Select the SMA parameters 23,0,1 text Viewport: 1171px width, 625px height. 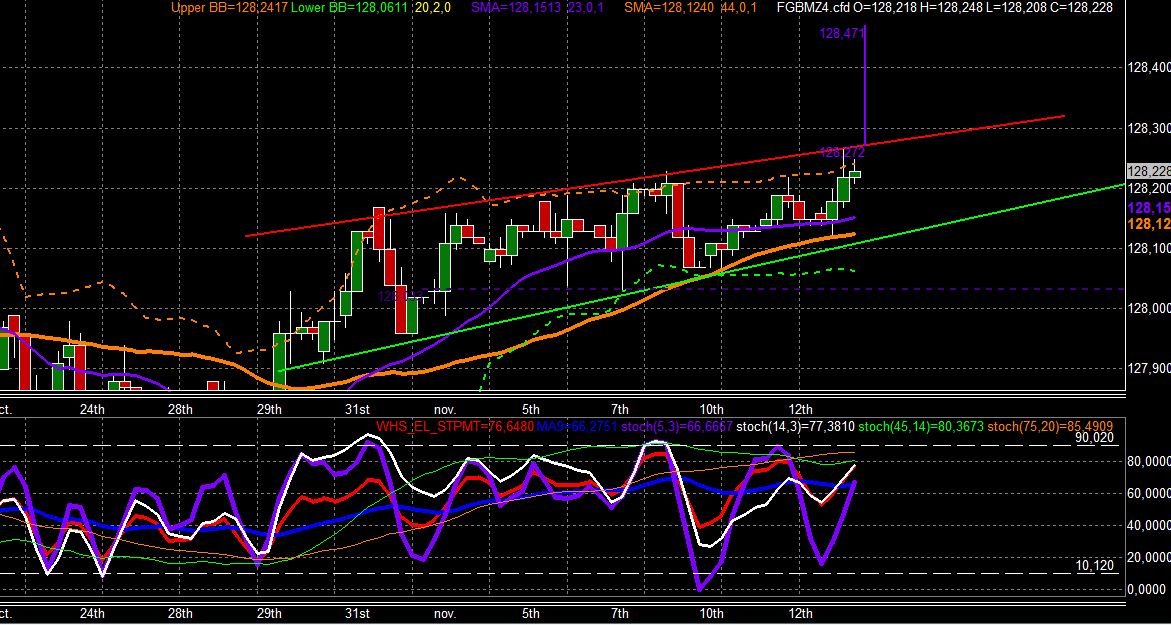[x=585, y=7]
